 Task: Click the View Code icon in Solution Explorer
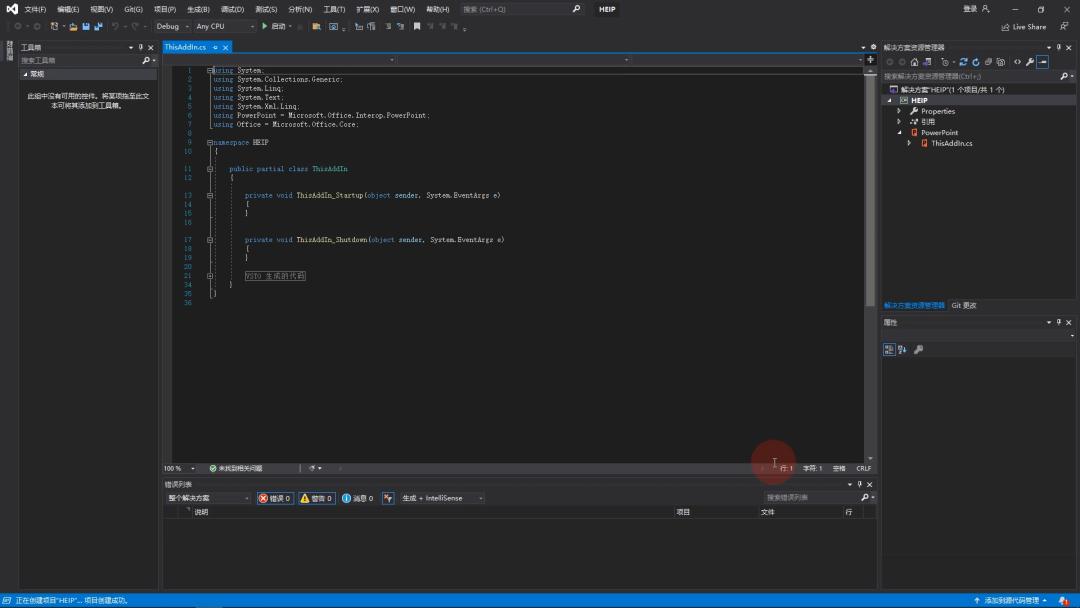tap(1017, 61)
